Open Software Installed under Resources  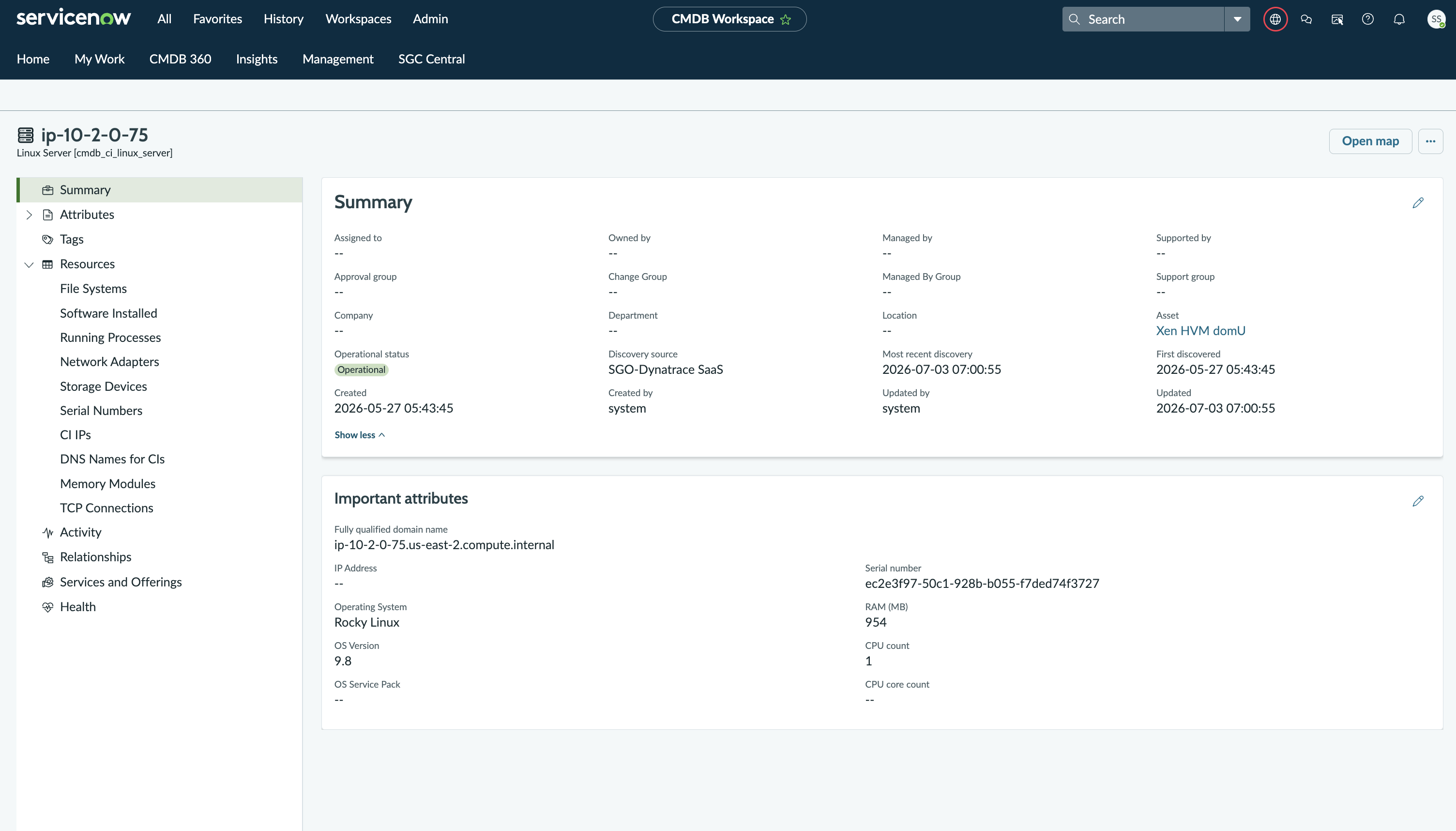pos(108,313)
